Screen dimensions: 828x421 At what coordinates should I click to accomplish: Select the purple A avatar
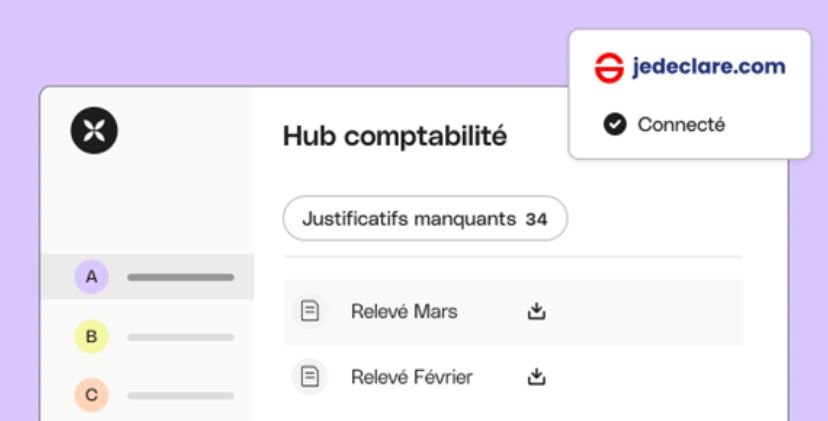coord(91,277)
